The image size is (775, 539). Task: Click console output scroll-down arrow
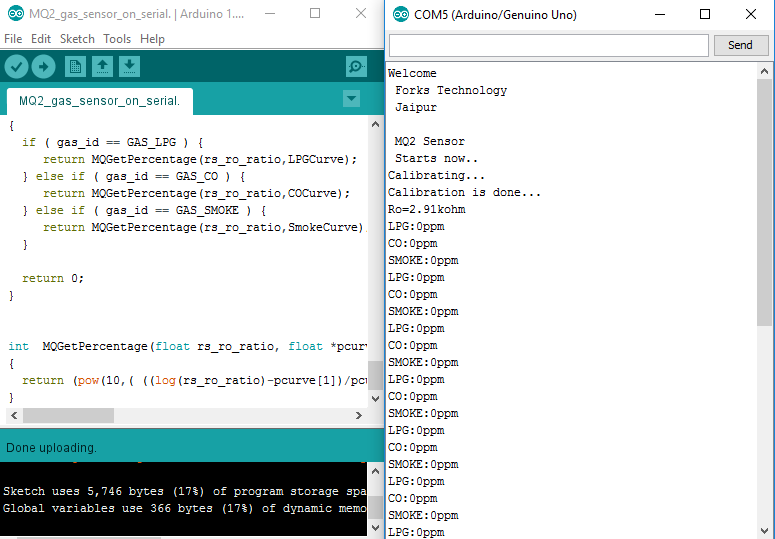(375, 528)
